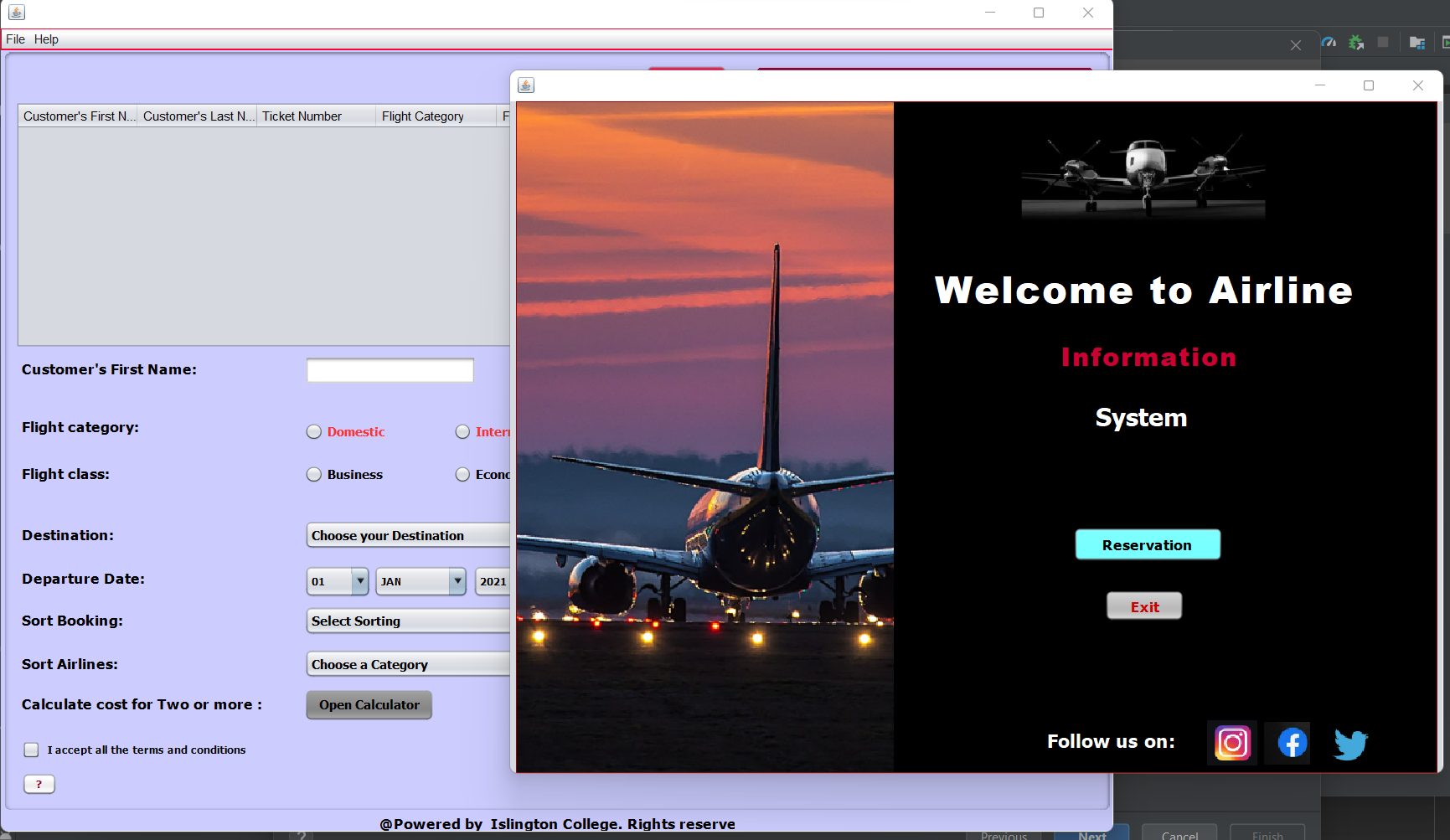Screen dimensions: 1450x840
Task: Click the Customer's First Name input field
Action: click(x=390, y=369)
